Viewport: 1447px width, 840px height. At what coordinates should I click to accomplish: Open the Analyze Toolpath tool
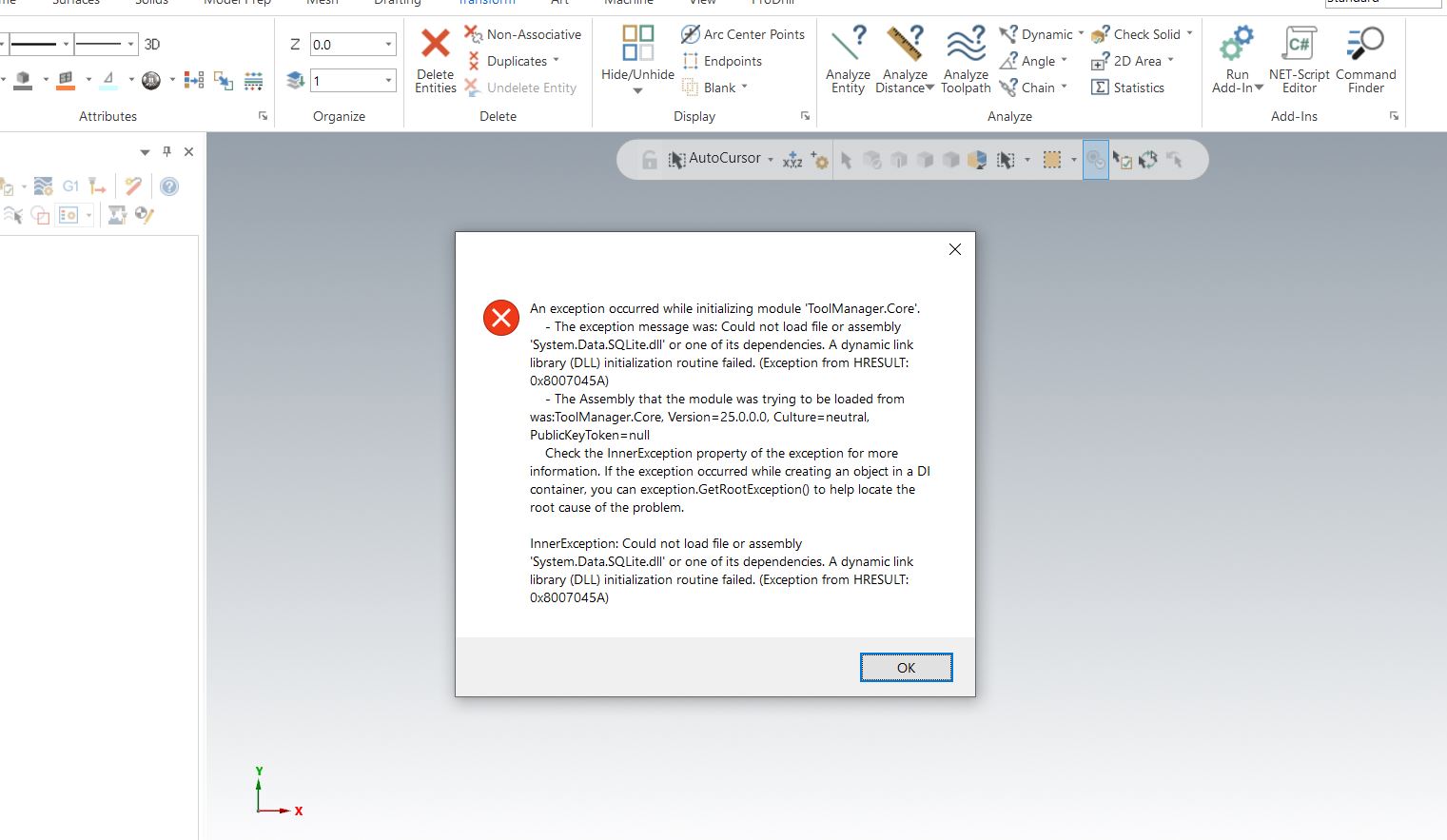(966, 44)
